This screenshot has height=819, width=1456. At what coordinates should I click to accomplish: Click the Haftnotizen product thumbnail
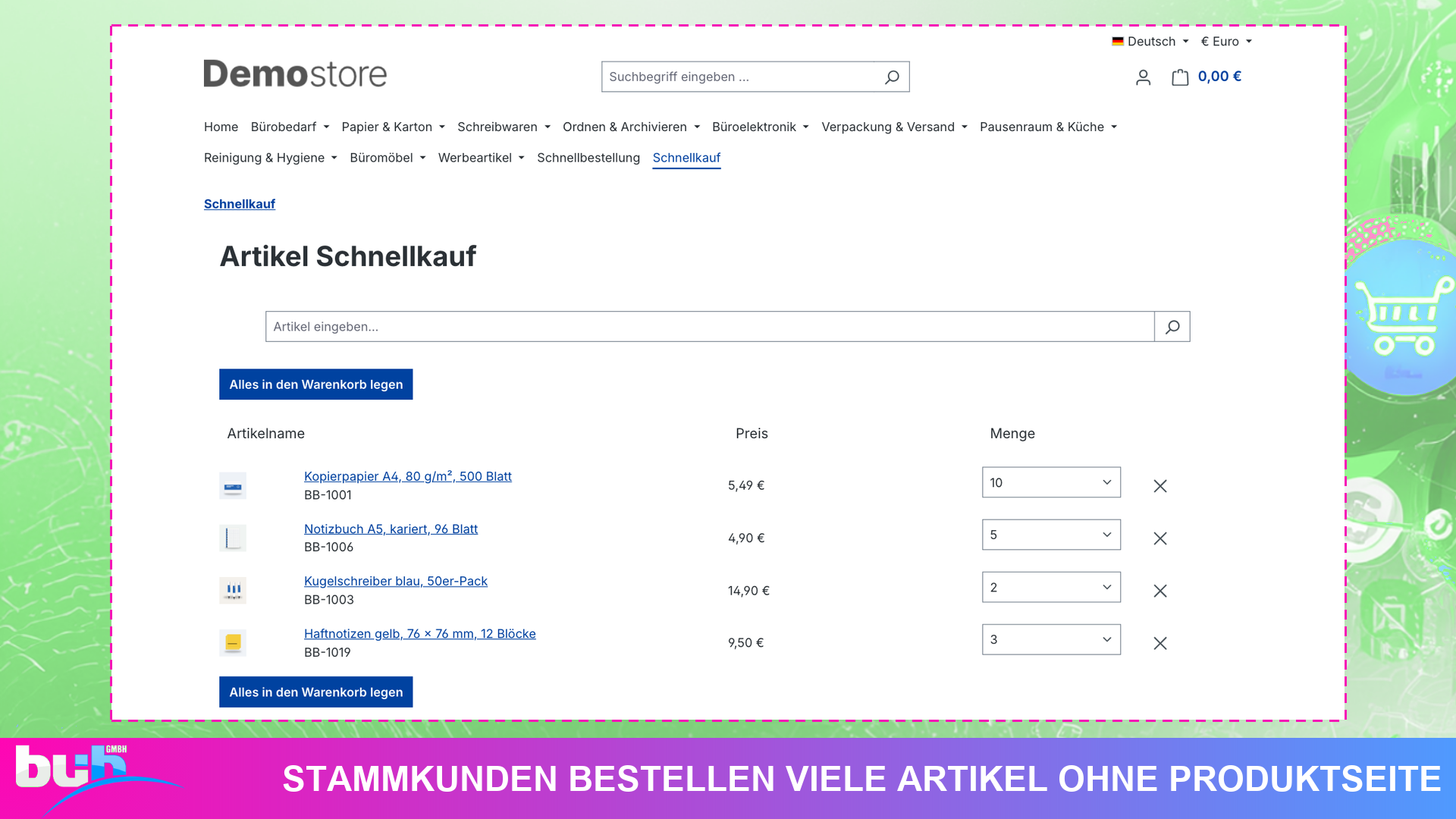(x=233, y=643)
